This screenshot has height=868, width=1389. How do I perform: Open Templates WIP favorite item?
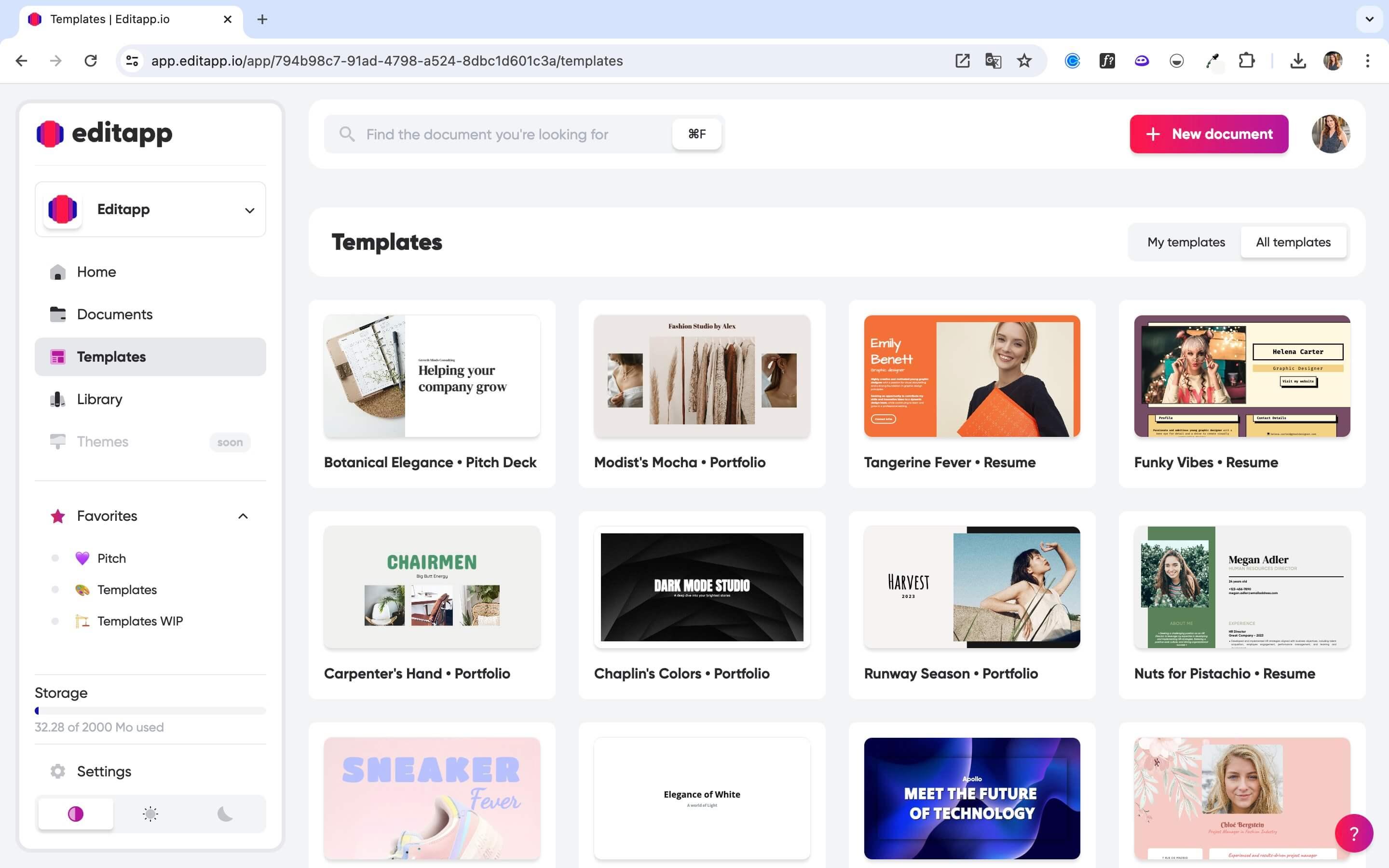[139, 620]
